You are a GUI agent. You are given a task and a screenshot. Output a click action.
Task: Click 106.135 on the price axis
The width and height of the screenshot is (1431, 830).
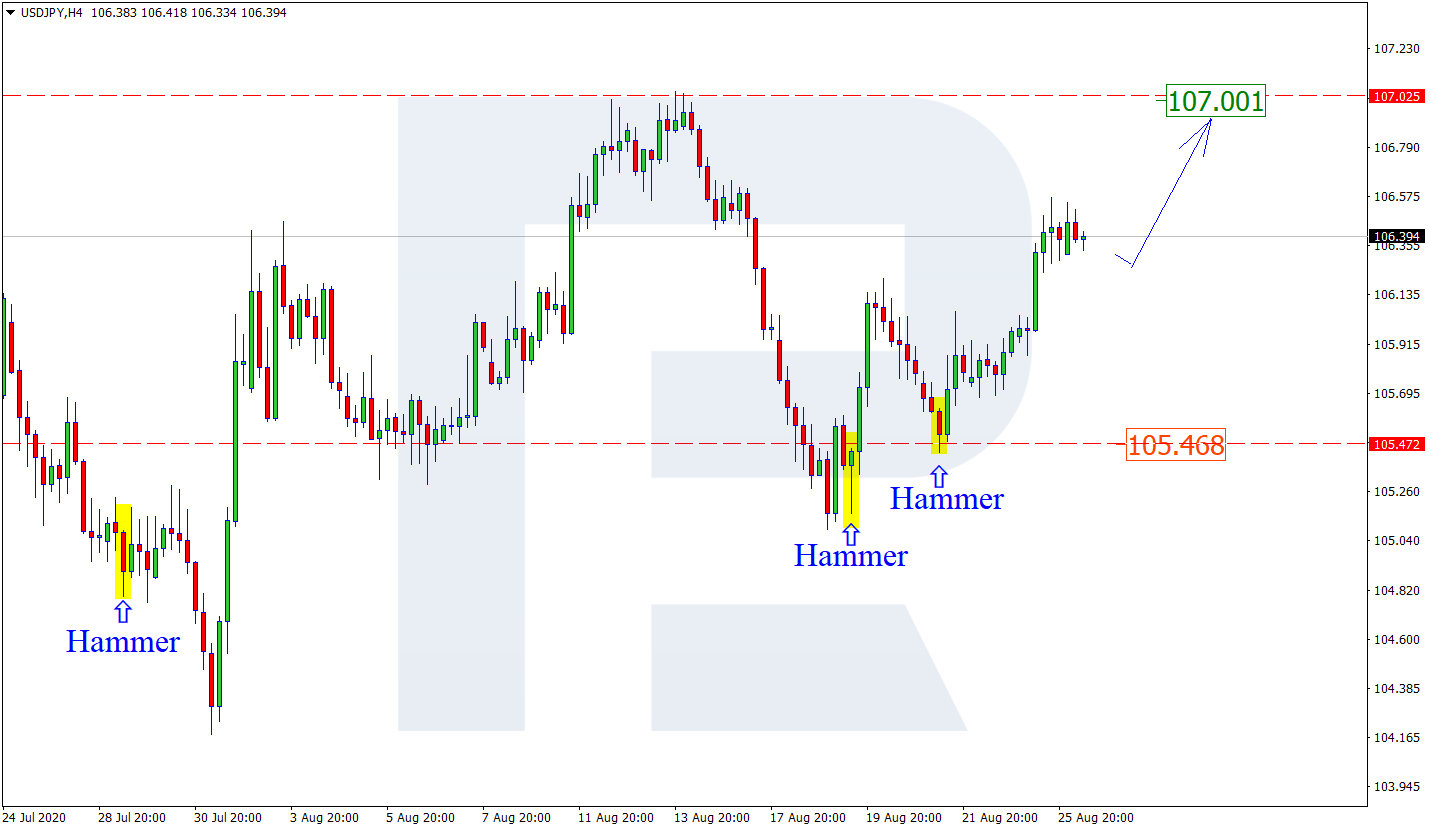1397,295
